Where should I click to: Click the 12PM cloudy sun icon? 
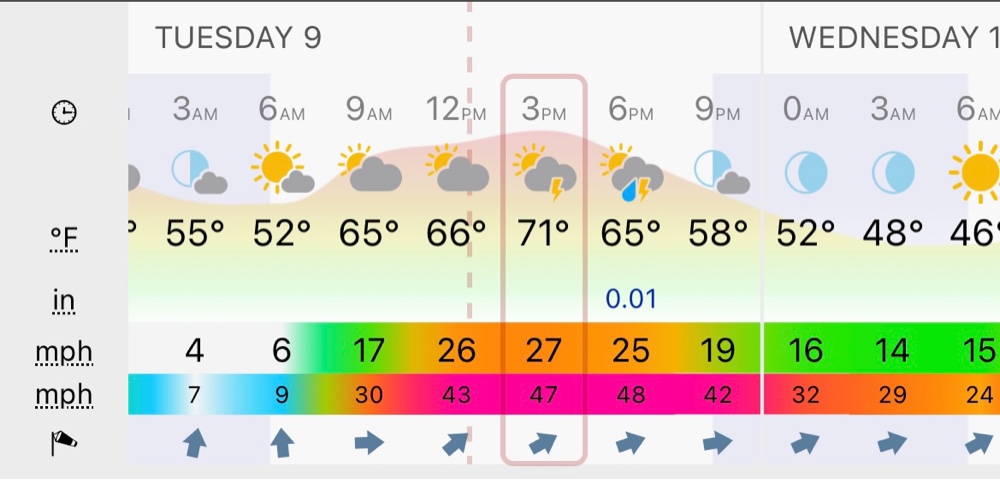coord(457,168)
